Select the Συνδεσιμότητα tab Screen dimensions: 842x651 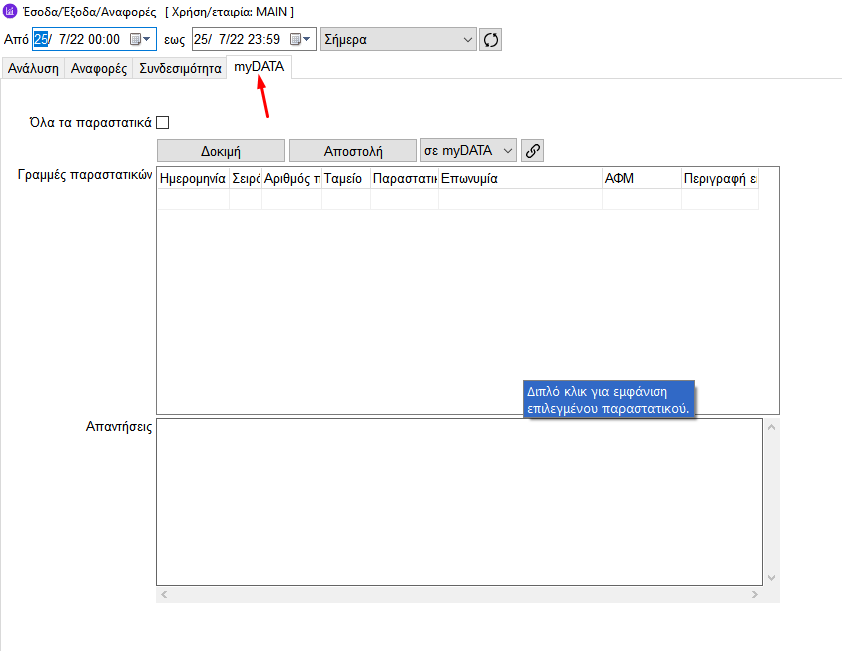pyautogui.click(x=180, y=68)
